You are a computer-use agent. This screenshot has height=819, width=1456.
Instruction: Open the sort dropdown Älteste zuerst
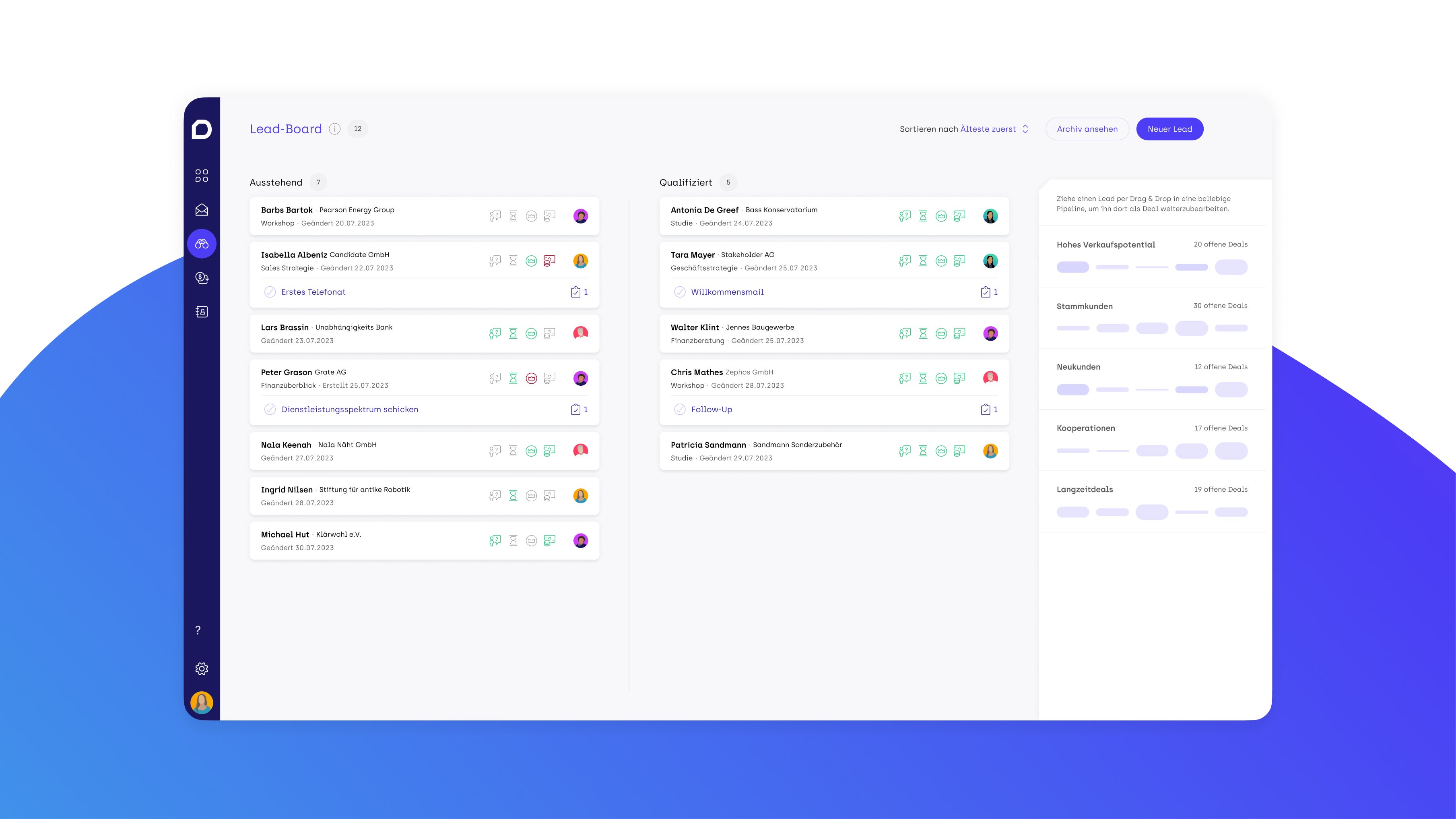coord(994,129)
